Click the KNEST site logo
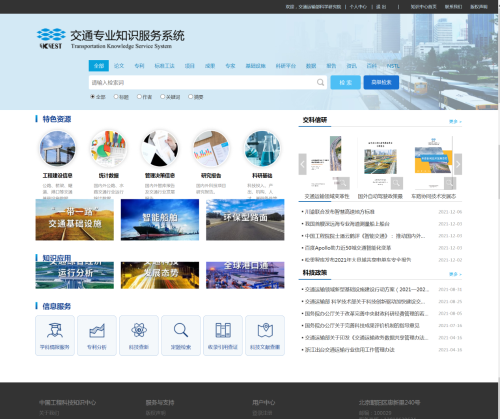The width and height of the screenshot is (500, 419). [x=51, y=39]
